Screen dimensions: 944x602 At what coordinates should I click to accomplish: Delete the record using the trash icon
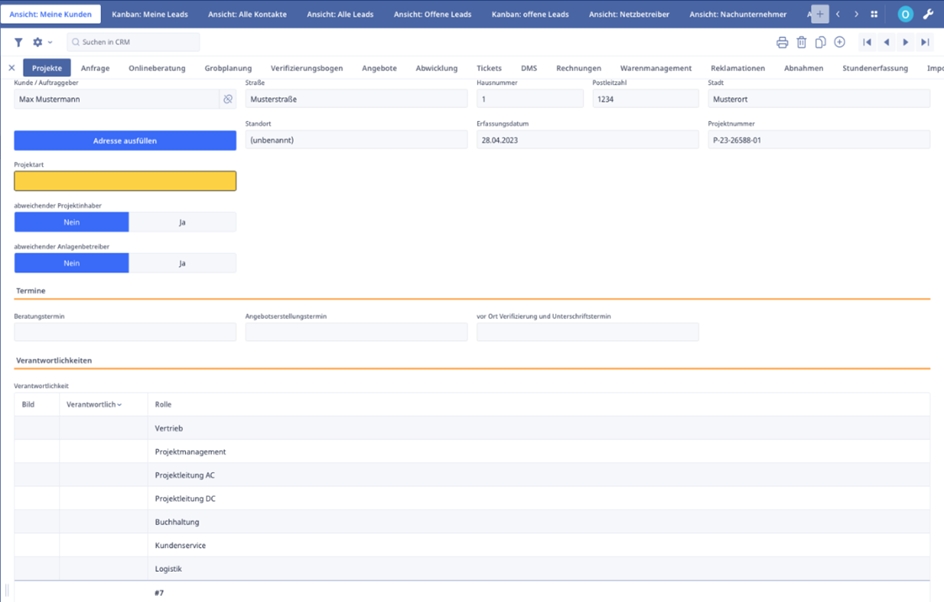[x=801, y=42]
